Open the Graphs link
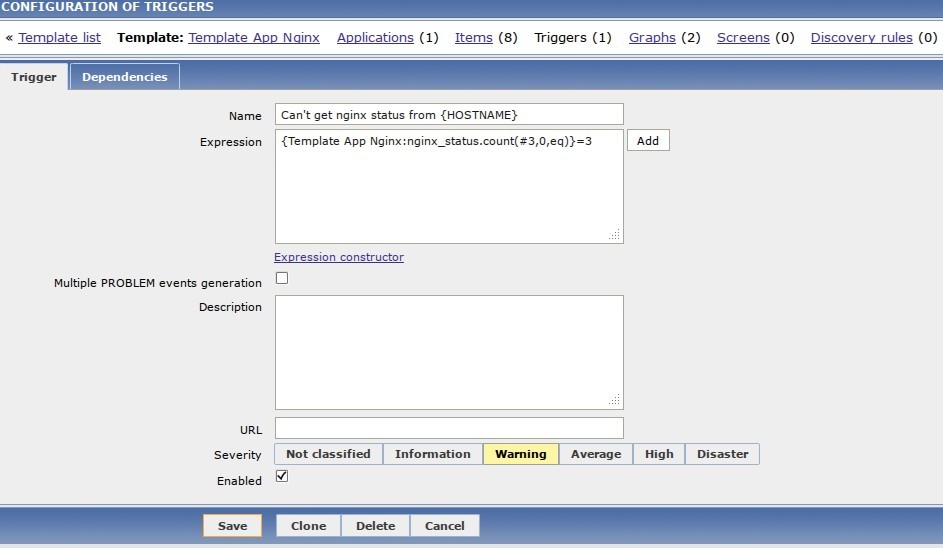The image size is (943, 548). pyautogui.click(x=653, y=37)
